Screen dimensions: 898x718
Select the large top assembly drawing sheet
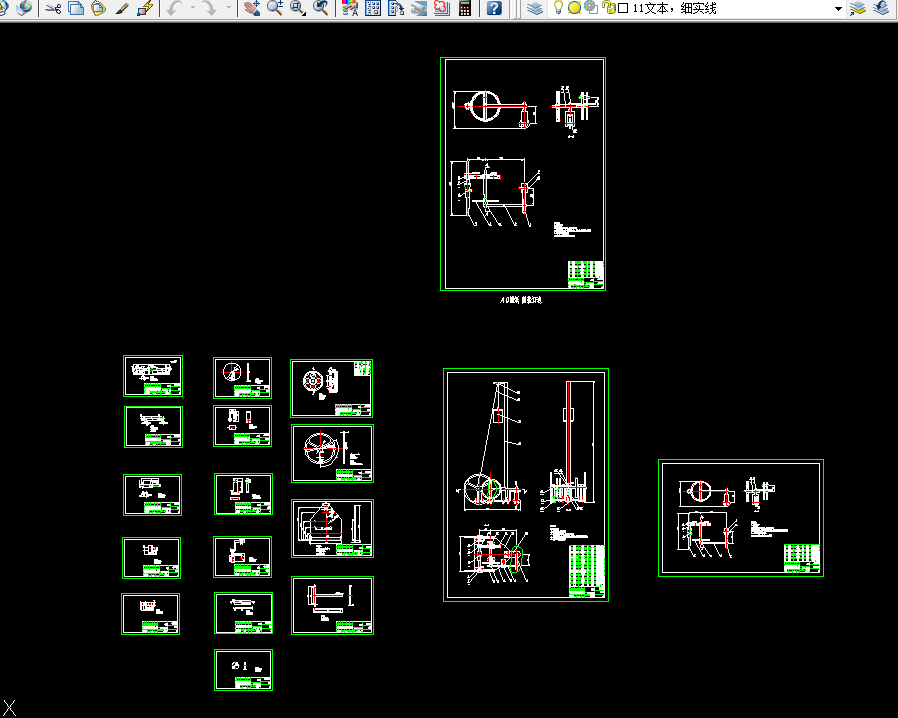pos(523,173)
